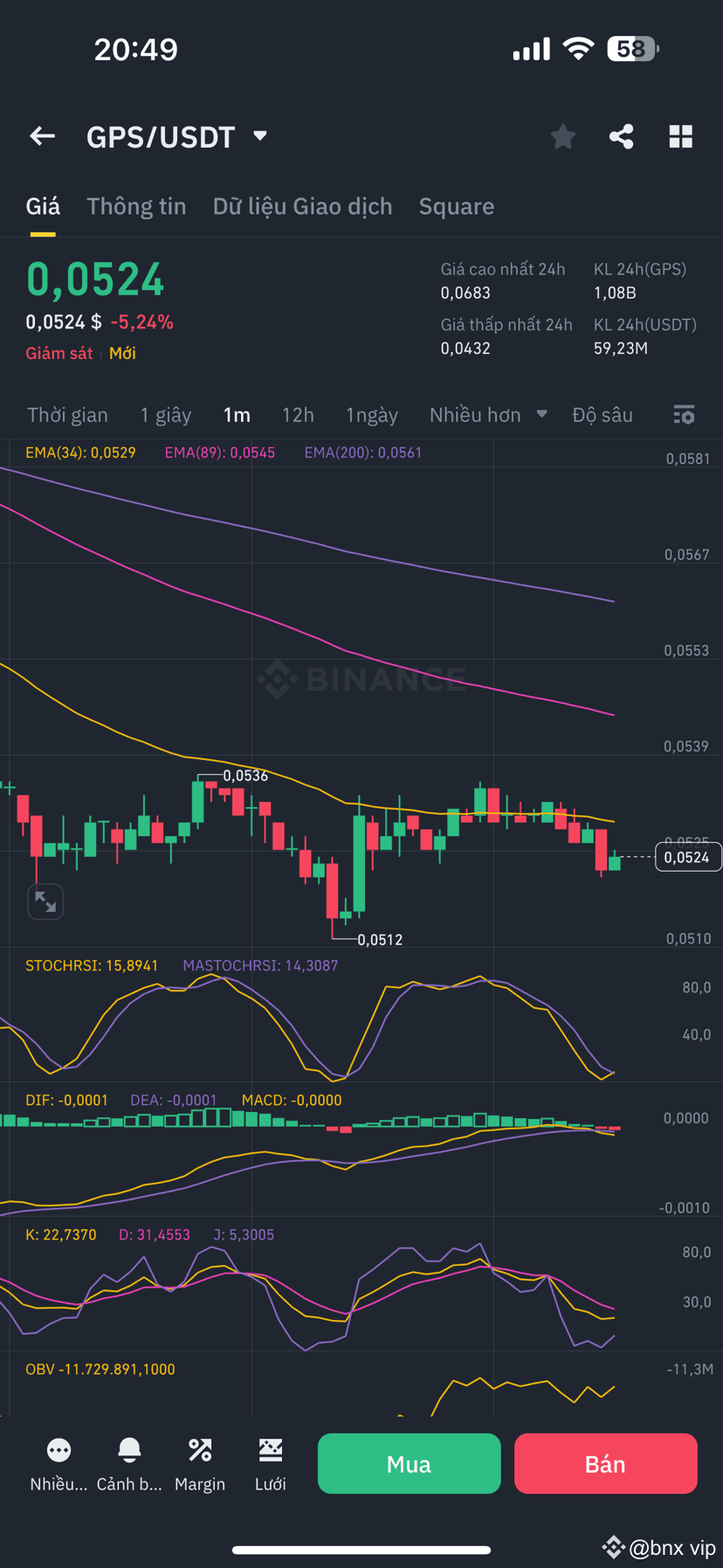Tap the 0,0512 low price marker

380,940
